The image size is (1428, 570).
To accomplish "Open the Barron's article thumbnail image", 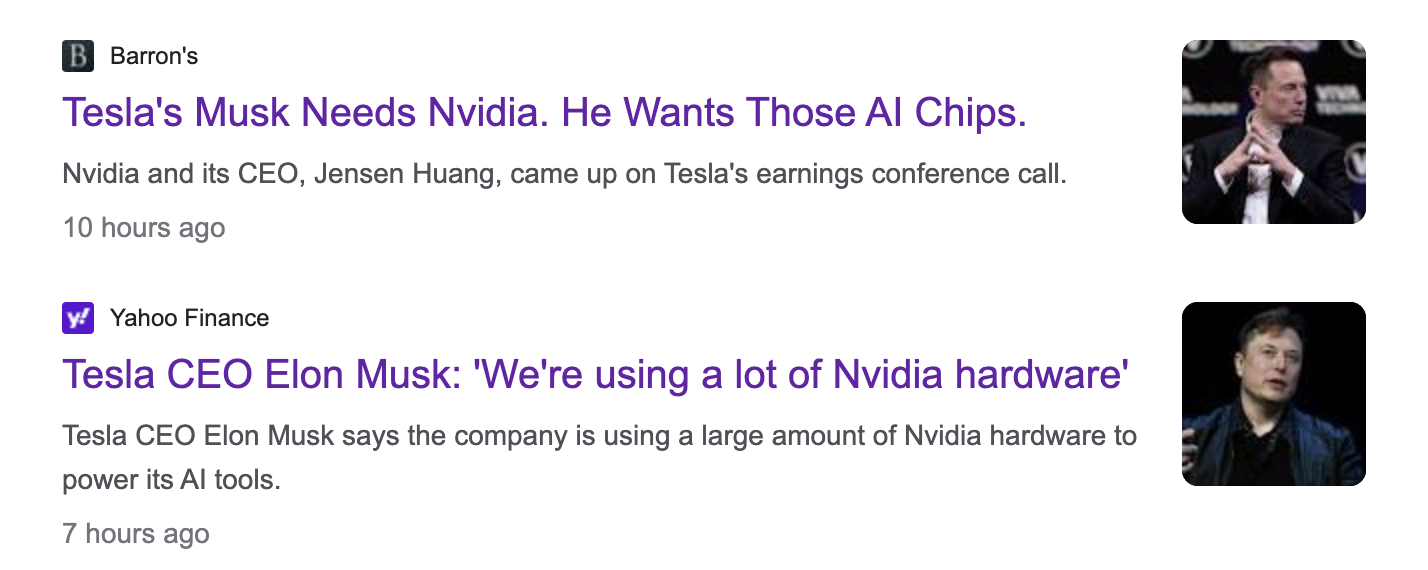I will tap(1274, 132).
